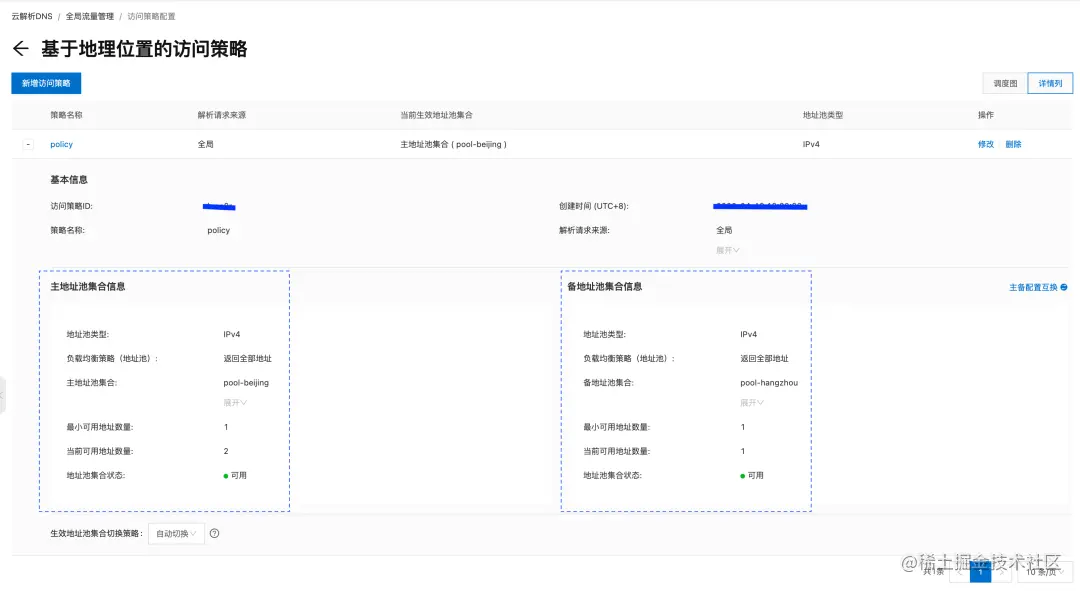The width and height of the screenshot is (1080, 591).
Task: Click 解析请求来源 column header
Action: tap(222, 115)
